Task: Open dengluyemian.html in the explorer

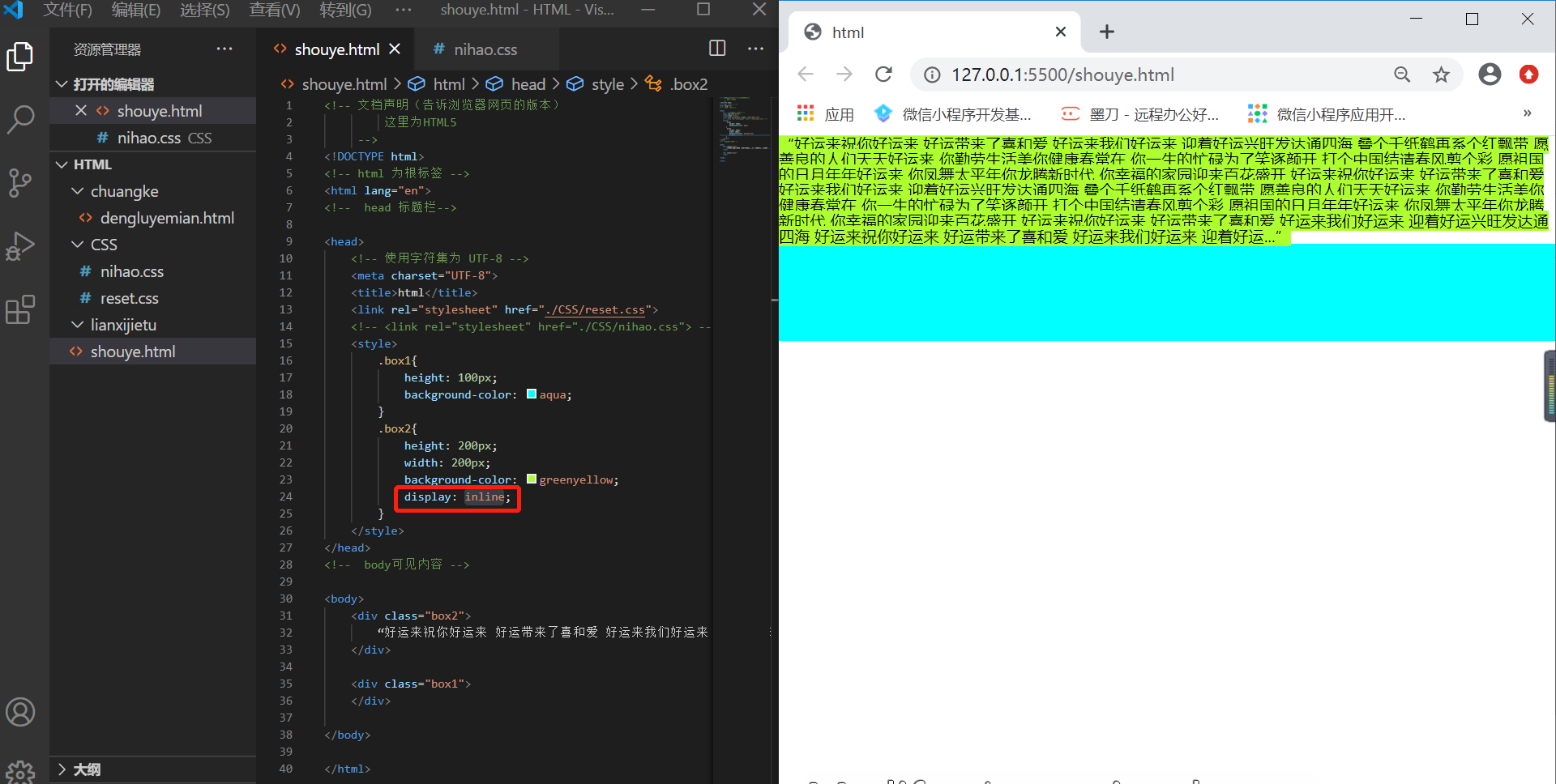Action: 152,218
